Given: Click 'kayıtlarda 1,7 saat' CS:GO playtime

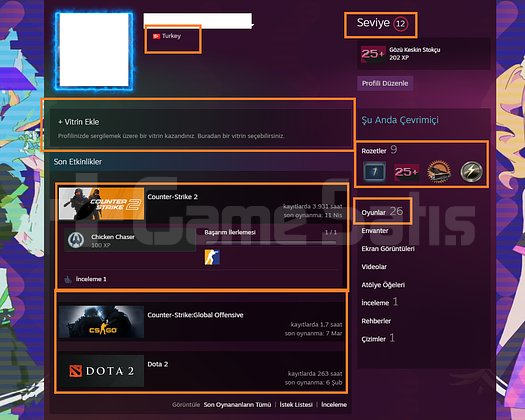Looking at the screenshot, I should click(316, 325).
